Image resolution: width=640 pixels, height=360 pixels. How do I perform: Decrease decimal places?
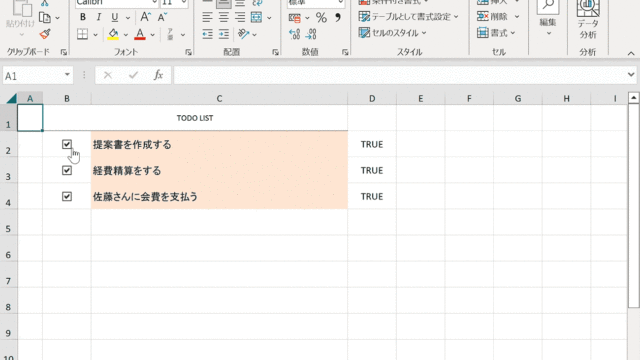click(x=311, y=34)
